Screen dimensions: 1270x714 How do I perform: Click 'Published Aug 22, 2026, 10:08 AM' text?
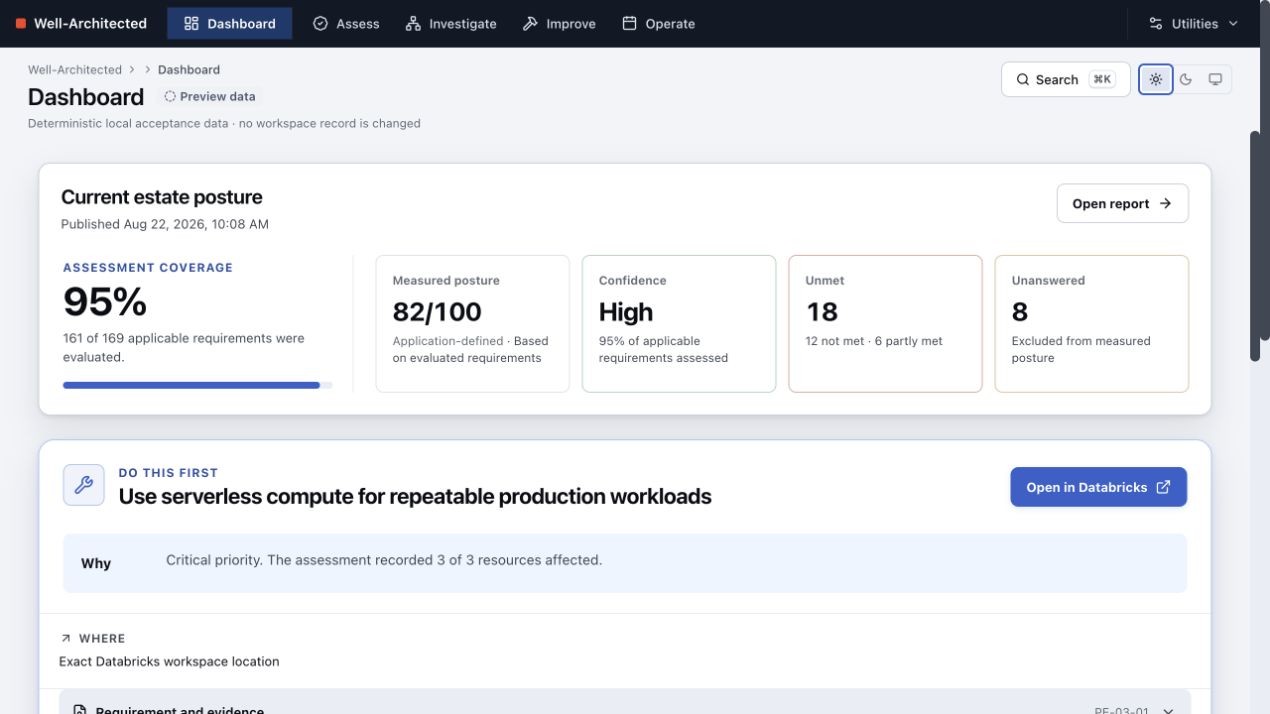[x=165, y=224]
